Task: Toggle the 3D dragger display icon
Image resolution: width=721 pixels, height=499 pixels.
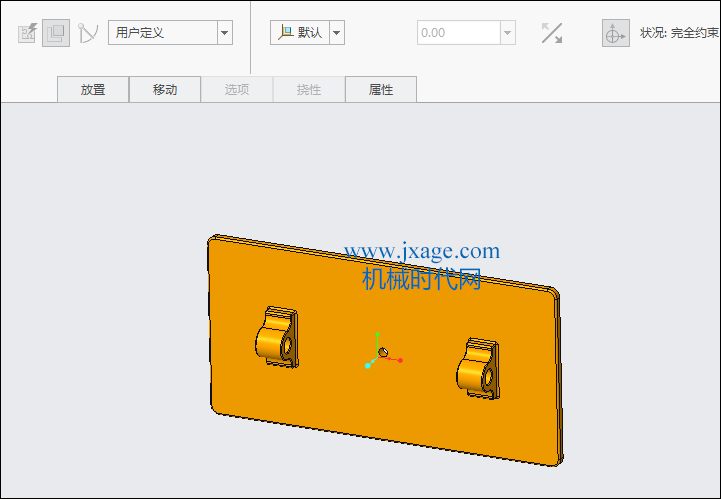Action: click(x=616, y=33)
